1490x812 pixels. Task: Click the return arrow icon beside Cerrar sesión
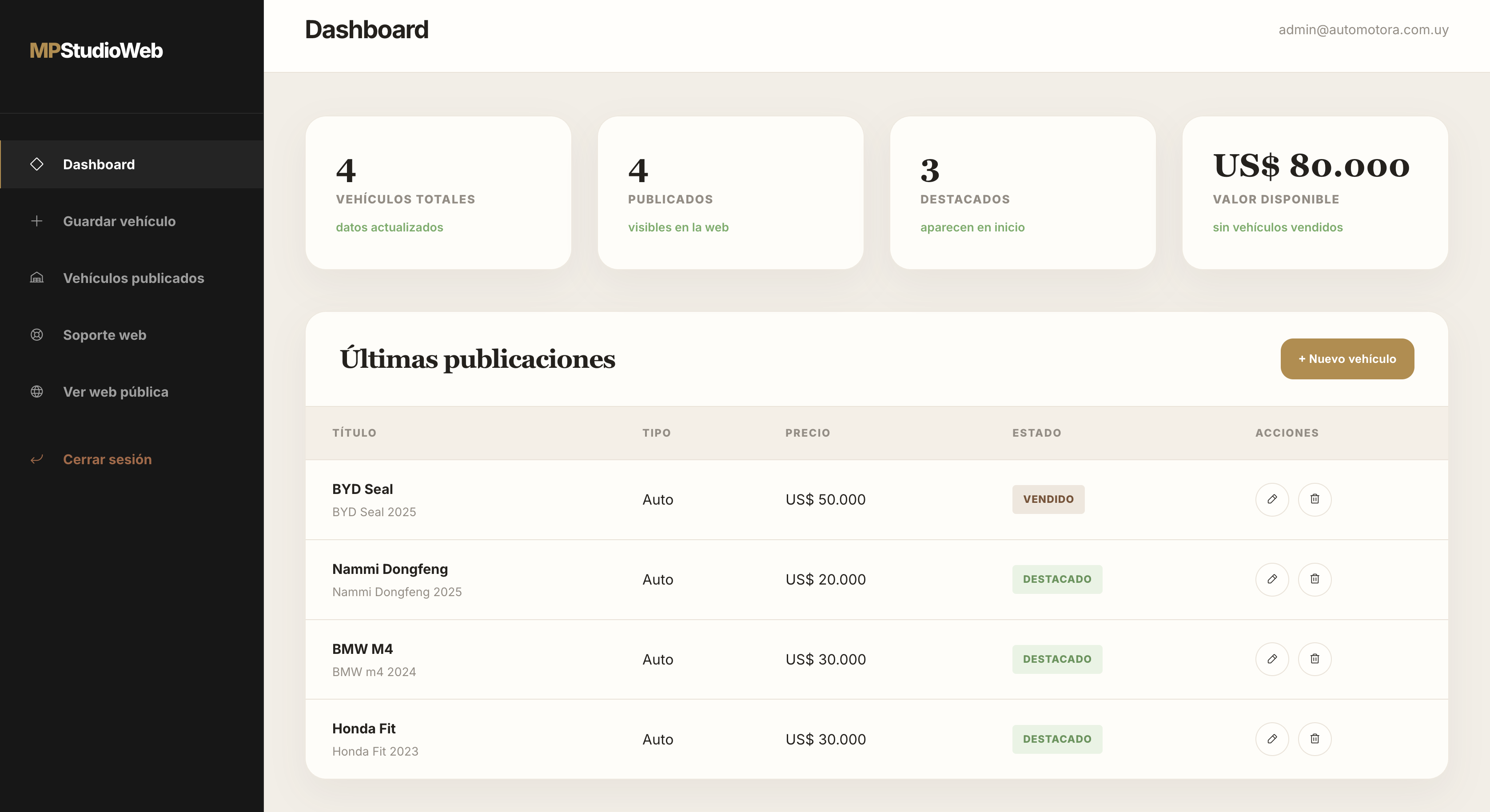pyautogui.click(x=36, y=459)
